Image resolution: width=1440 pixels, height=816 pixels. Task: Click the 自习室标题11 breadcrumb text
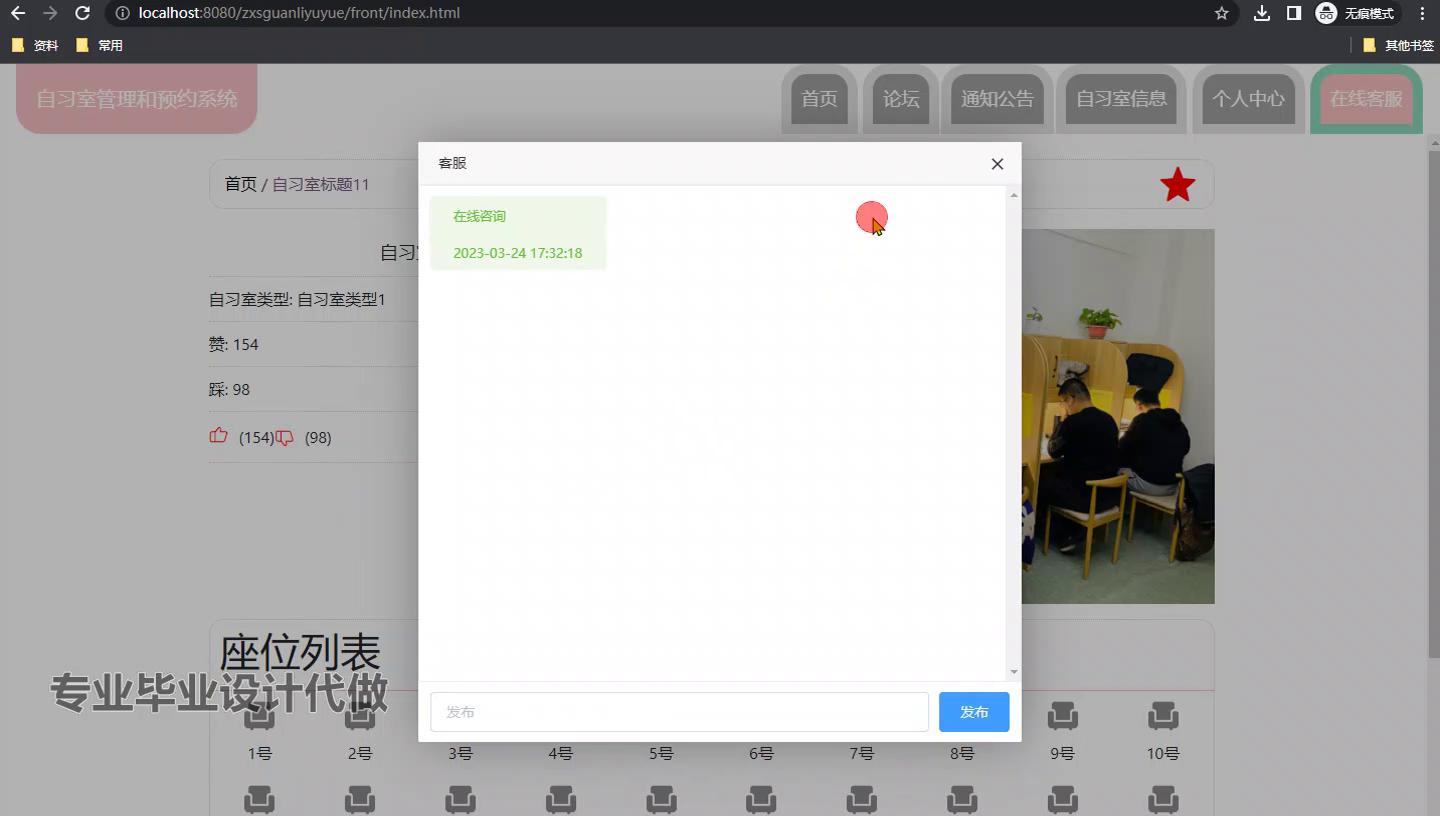[321, 184]
